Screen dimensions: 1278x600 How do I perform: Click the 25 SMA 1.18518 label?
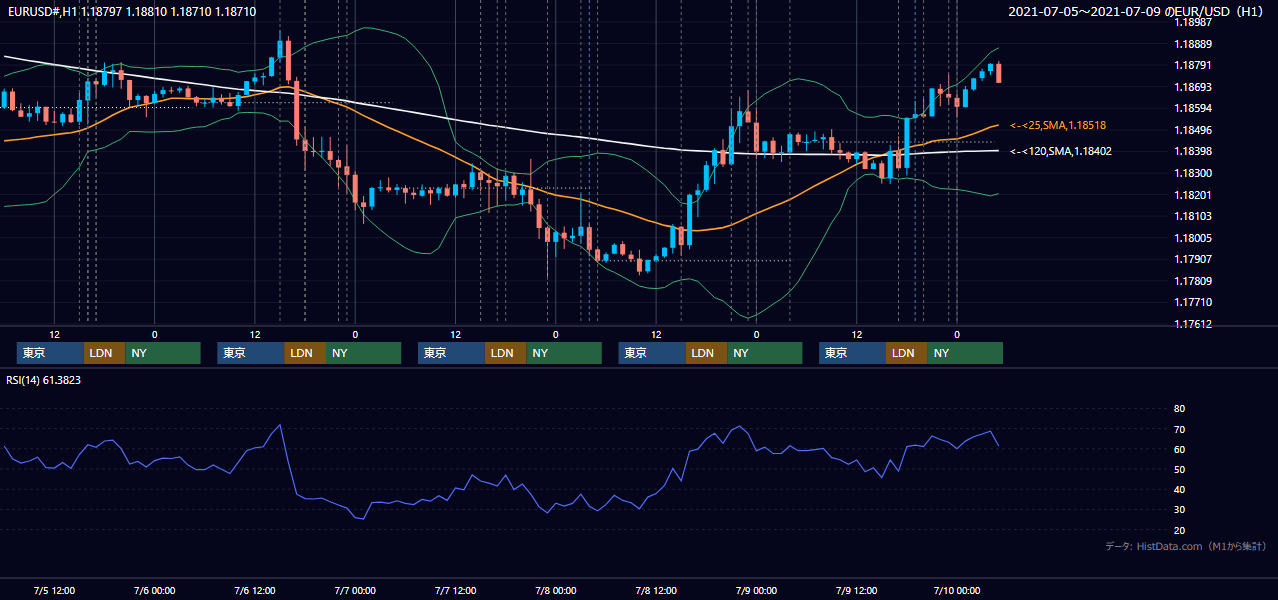tap(1058, 125)
